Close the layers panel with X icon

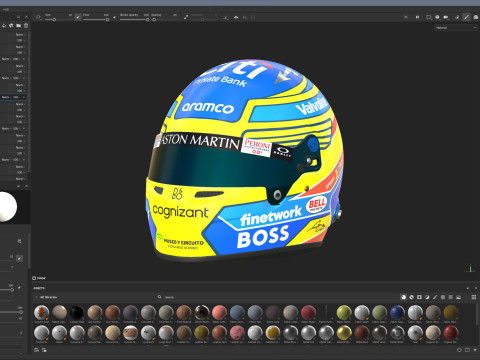tap(27, 17)
